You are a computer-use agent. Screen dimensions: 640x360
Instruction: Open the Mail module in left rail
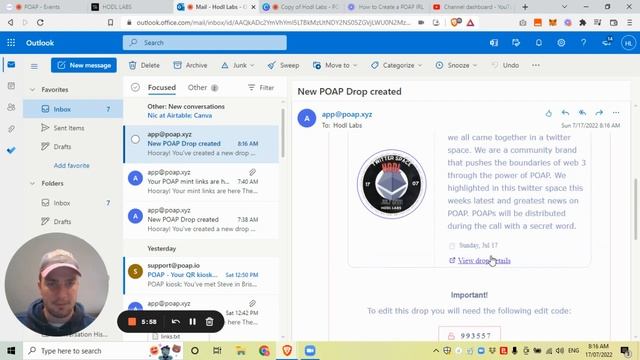[11, 64]
